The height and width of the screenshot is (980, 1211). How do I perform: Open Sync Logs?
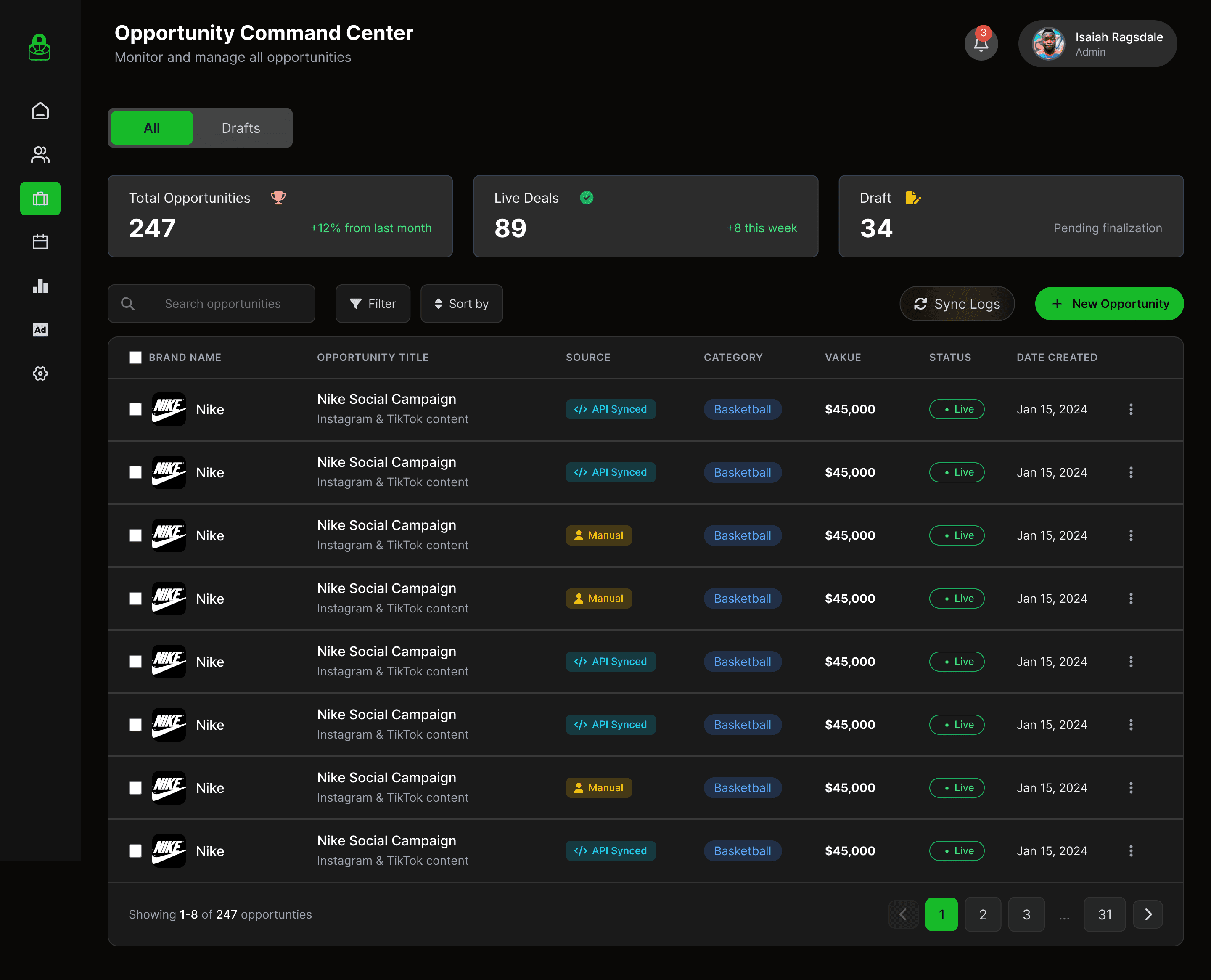pos(957,304)
